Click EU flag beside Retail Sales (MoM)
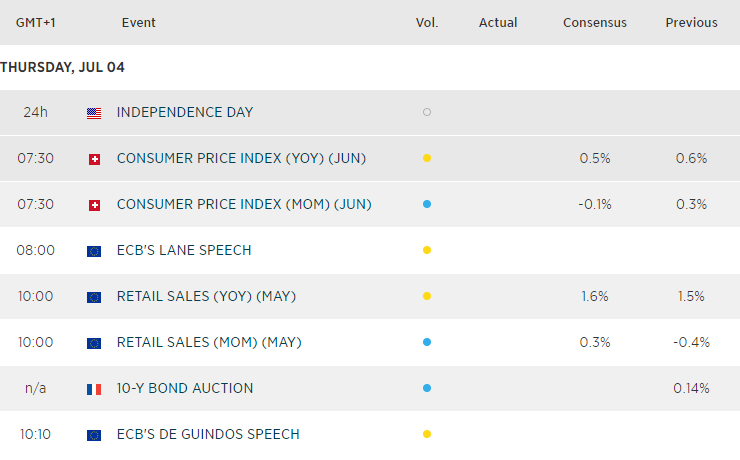This screenshot has height=460, width=740. point(94,343)
